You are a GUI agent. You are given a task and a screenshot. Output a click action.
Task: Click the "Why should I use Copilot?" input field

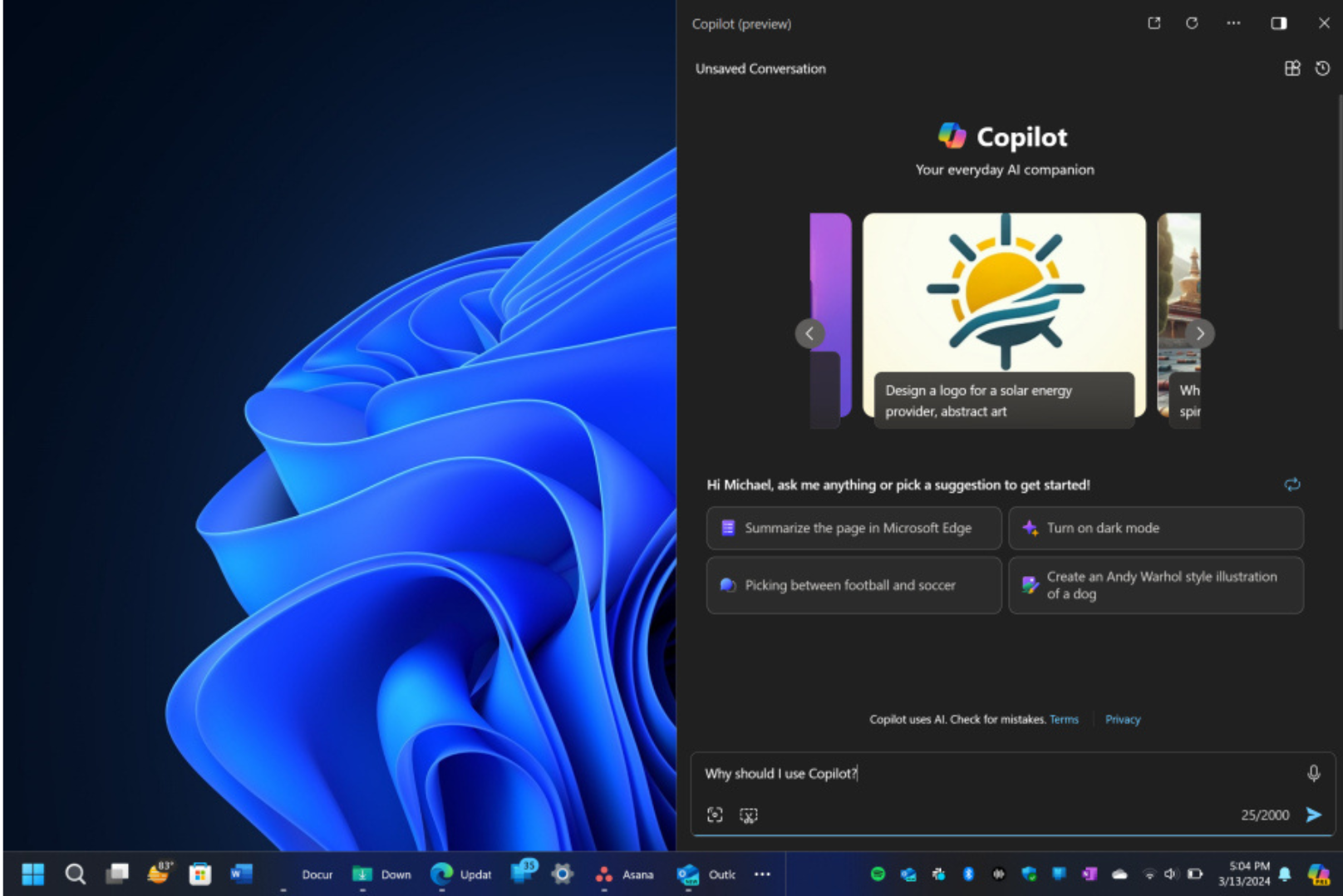[914, 773]
